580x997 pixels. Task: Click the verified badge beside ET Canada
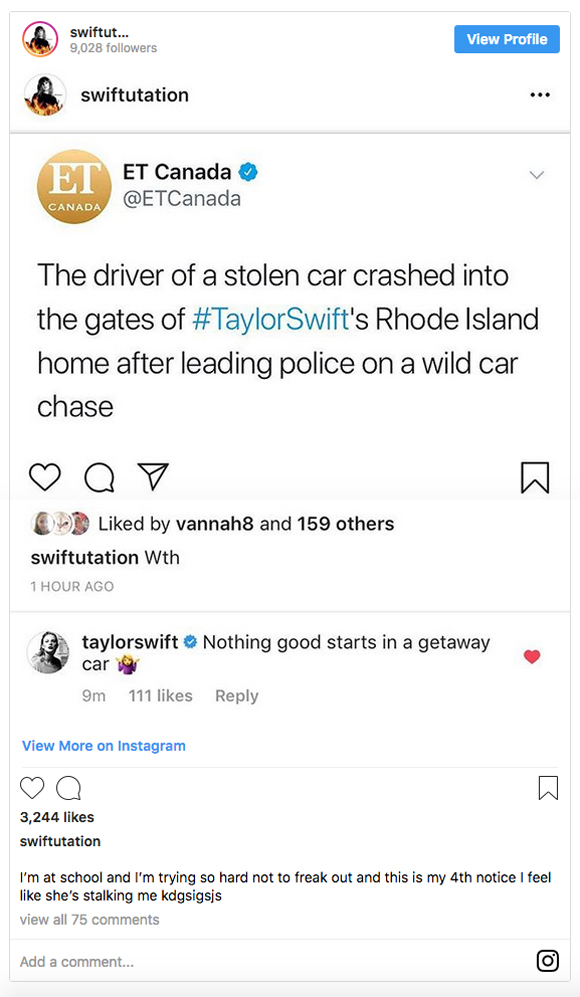pos(249,172)
